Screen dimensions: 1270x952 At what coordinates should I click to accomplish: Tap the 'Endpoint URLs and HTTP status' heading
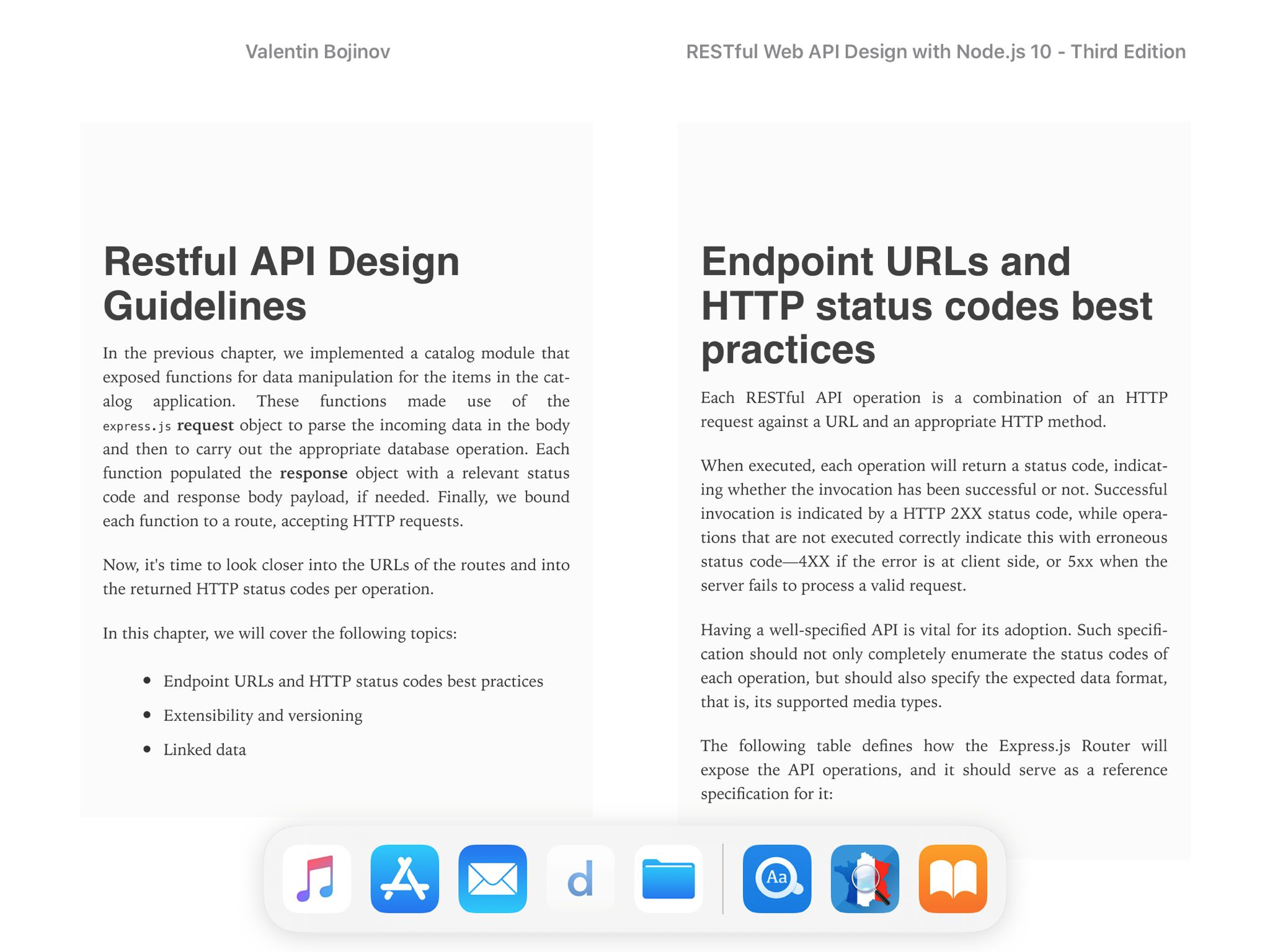(926, 305)
